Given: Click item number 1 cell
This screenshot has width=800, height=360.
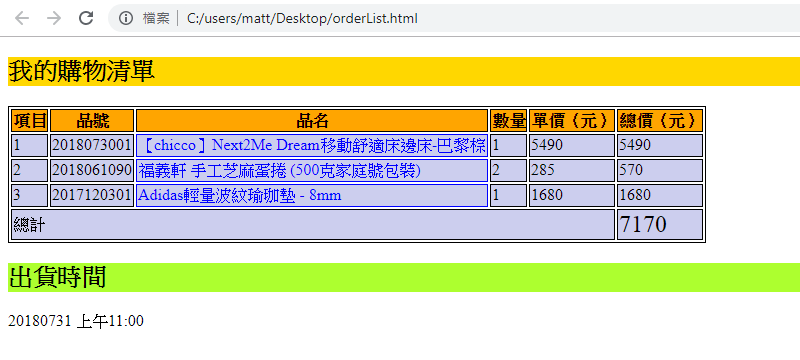Looking at the screenshot, I should [x=30, y=145].
